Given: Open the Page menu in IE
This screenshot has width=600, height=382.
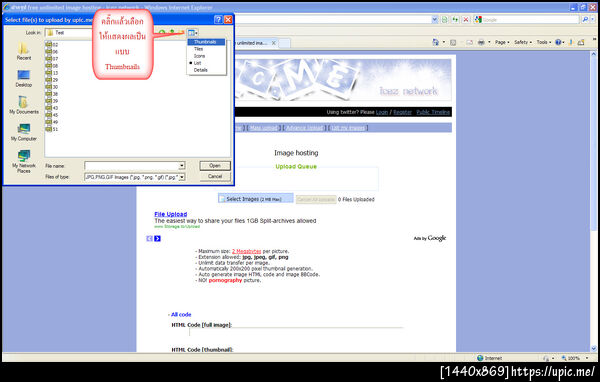Looking at the screenshot, I should click(x=502, y=42).
